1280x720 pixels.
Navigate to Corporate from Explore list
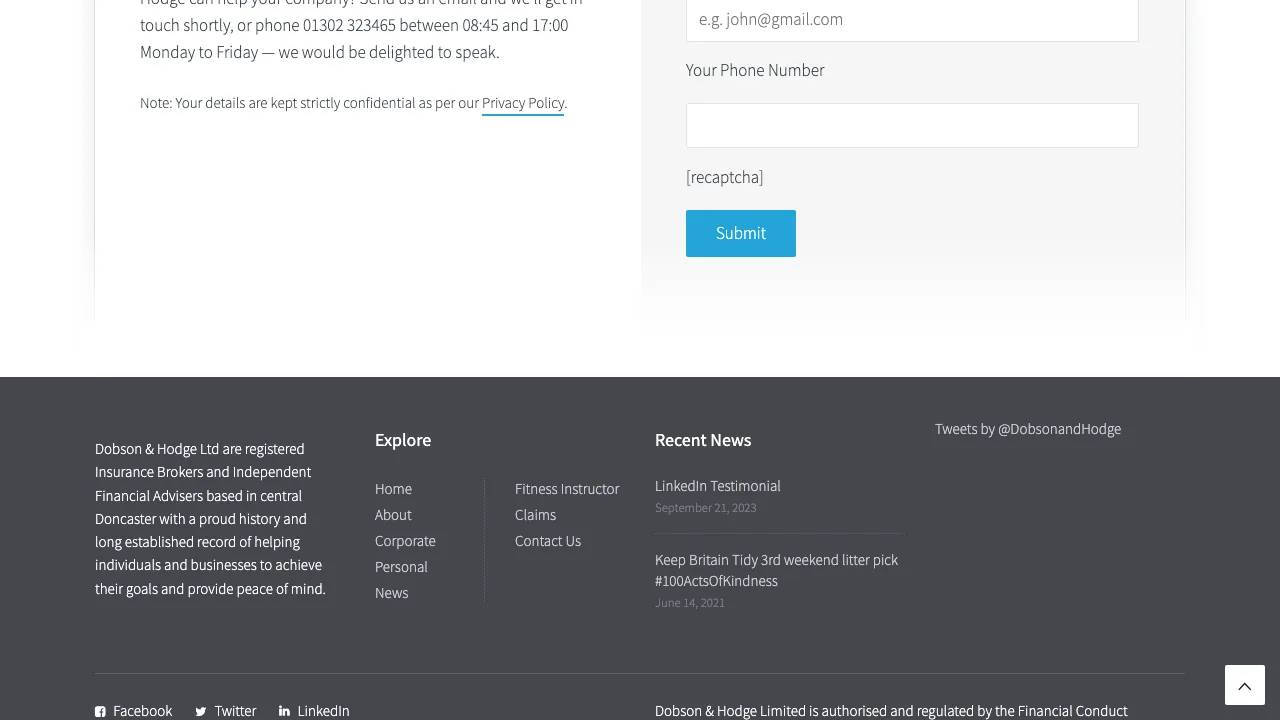click(405, 541)
